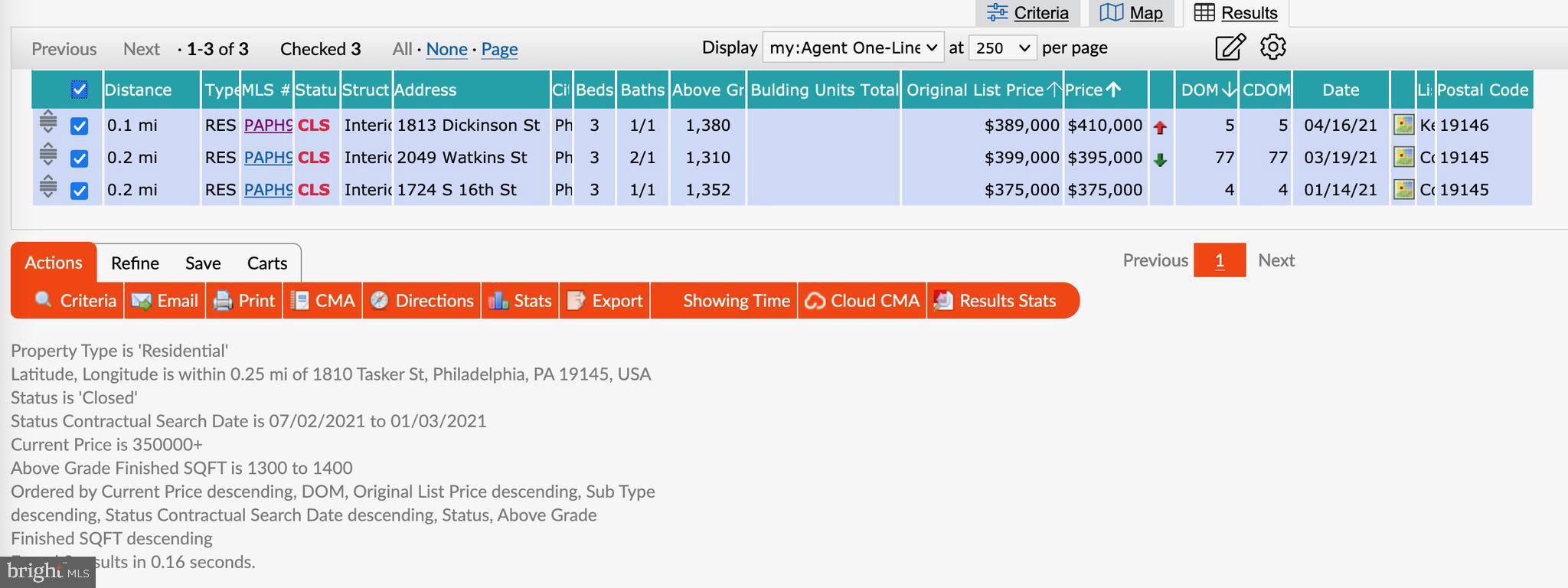Open Stats bar chart action
Image resolution: width=1568 pixels, height=588 pixels.
tap(520, 301)
